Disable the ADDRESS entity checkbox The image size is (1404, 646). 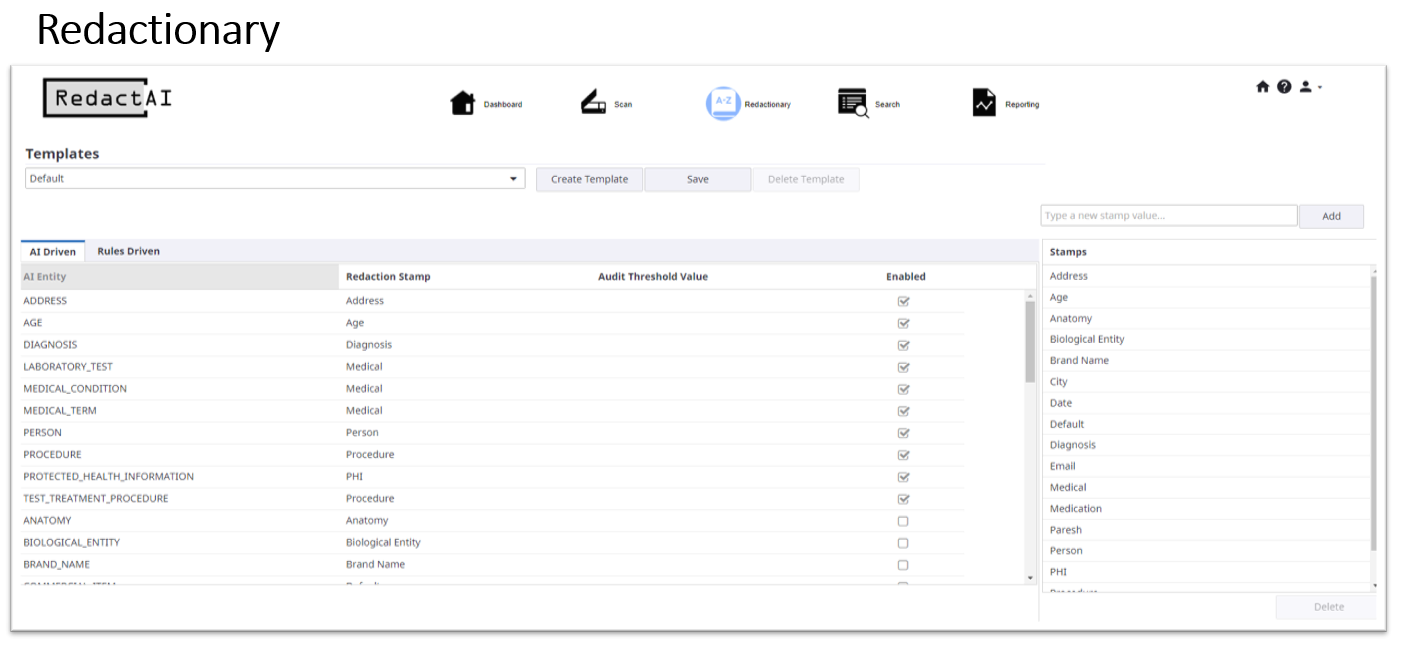coord(903,301)
